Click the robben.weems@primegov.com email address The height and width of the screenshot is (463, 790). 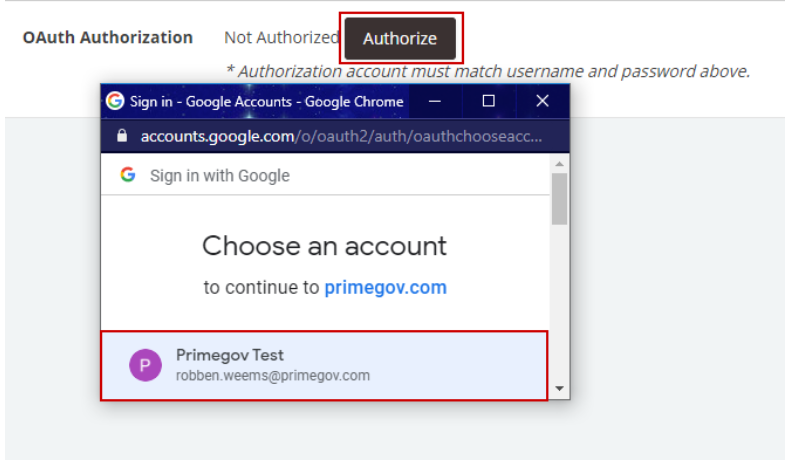[x=273, y=376]
